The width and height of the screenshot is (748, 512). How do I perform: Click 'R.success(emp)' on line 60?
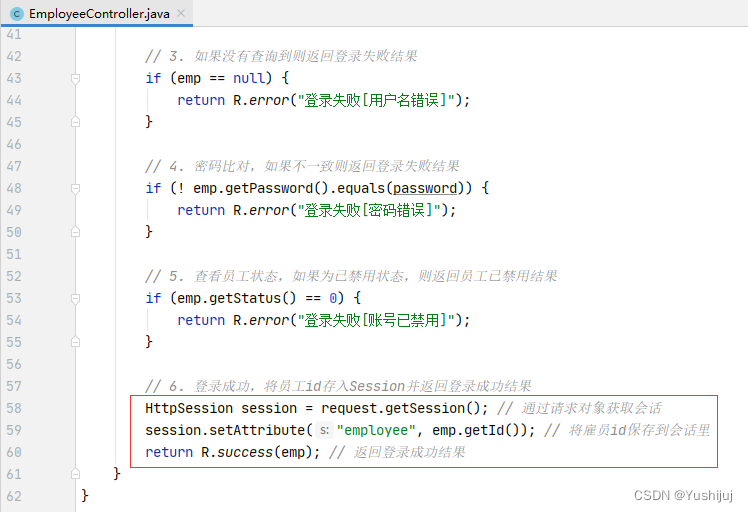(x=257, y=452)
